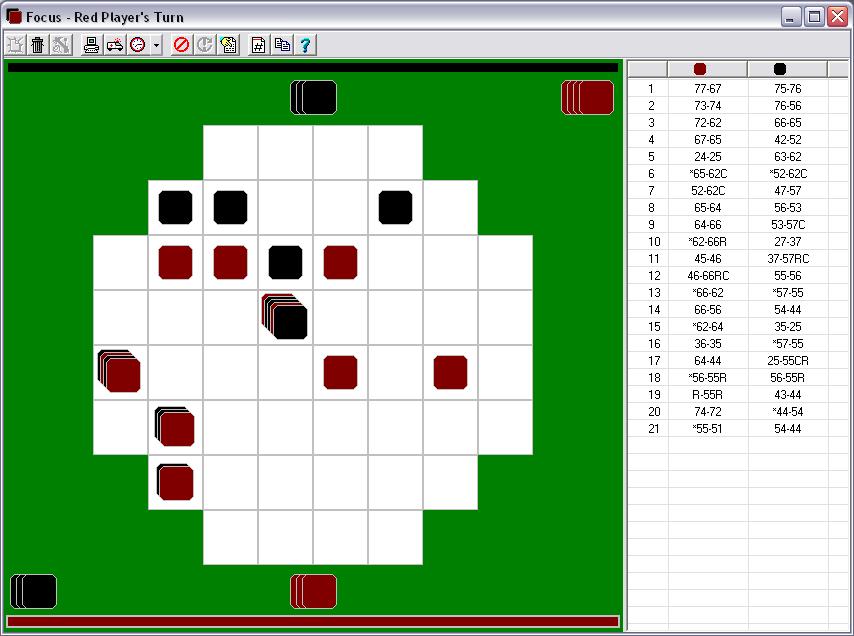Screen dimensions: 854x636
Task: Click the ambulance icon in toolbar
Action: [x=114, y=45]
